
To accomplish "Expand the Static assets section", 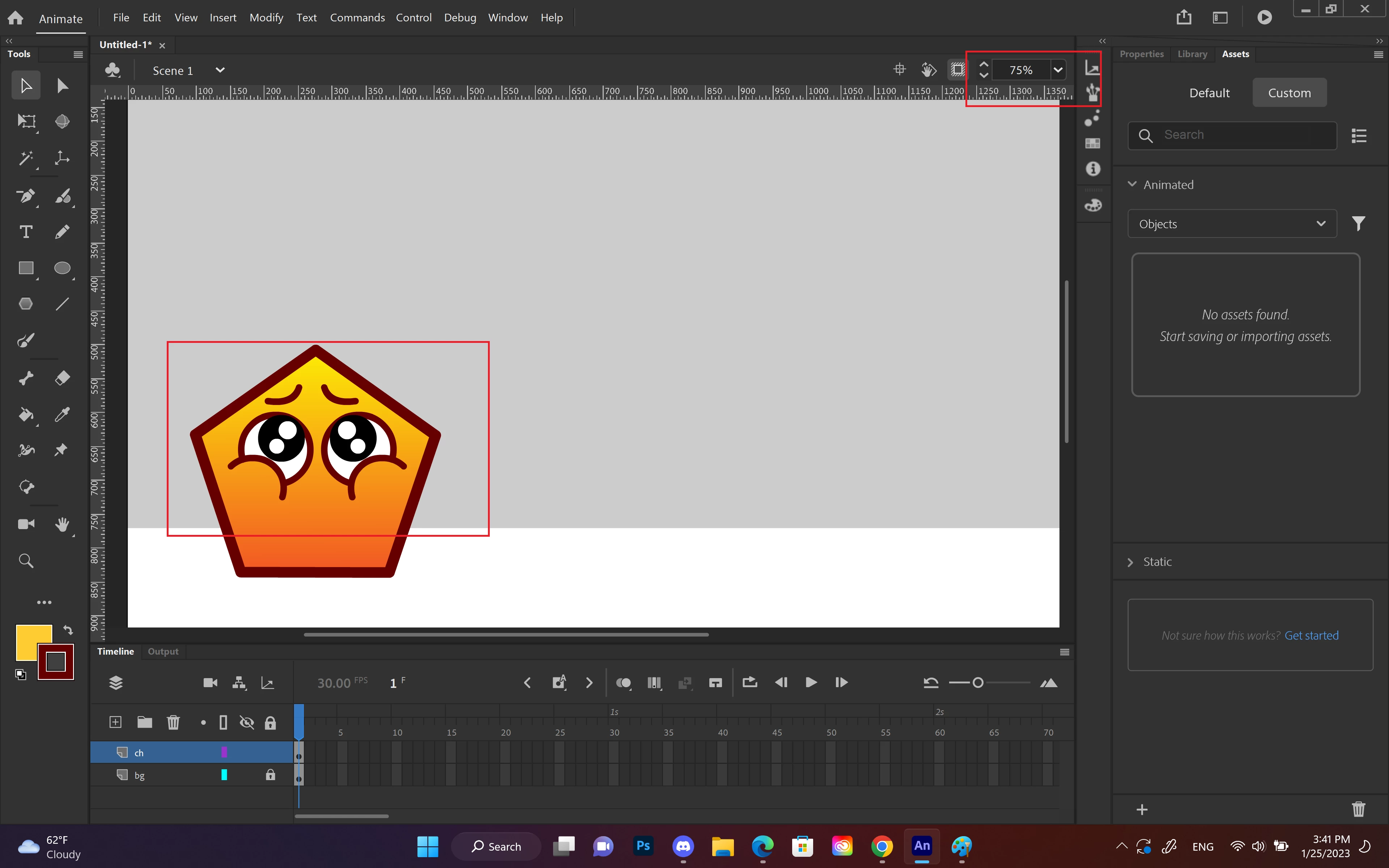I will (x=1131, y=562).
